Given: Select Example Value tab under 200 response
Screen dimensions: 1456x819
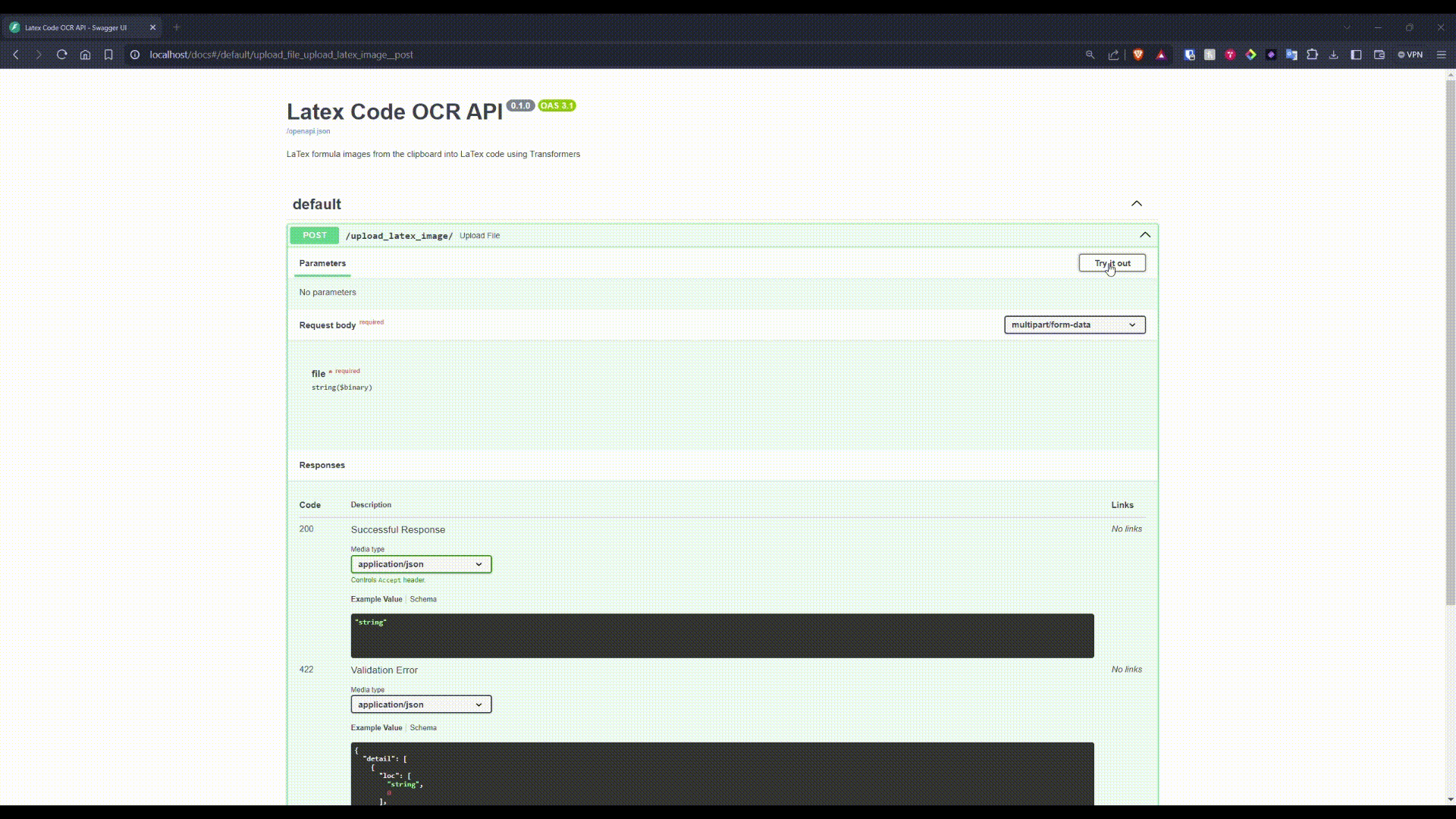Looking at the screenshot, I should (376, 599).
